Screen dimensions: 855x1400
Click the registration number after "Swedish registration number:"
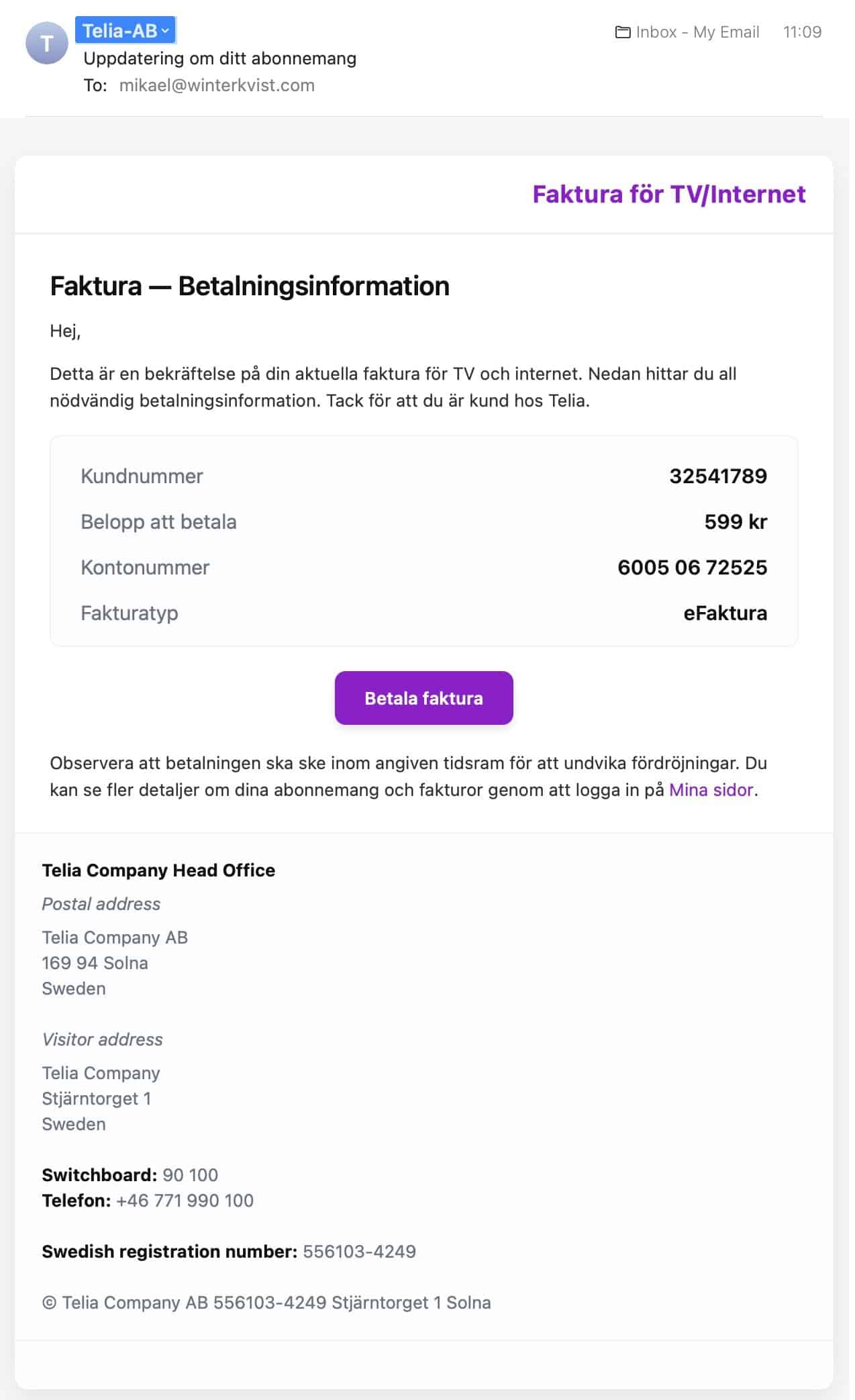tap(359, 1252)
